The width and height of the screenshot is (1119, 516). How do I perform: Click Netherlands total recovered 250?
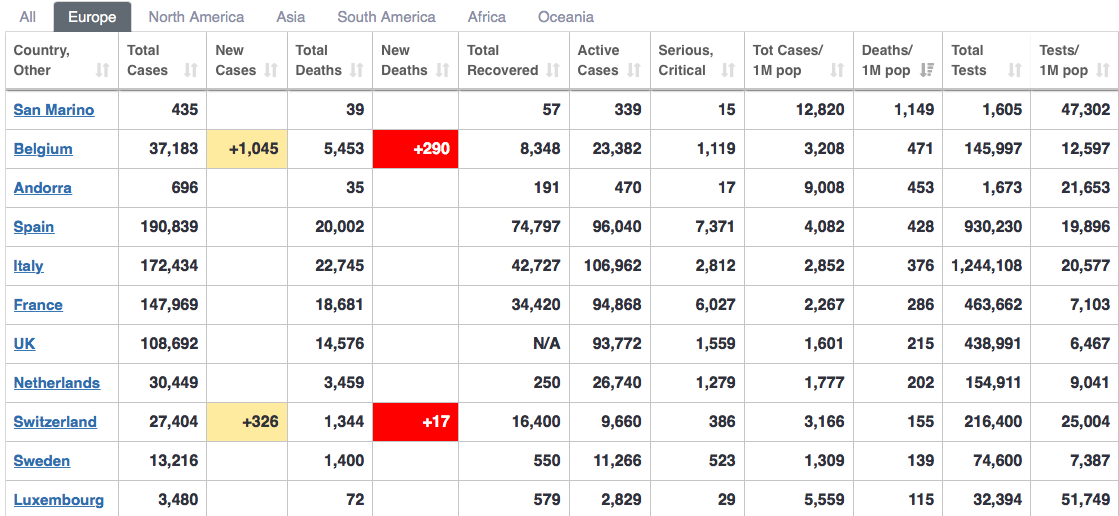pos(547,383)
